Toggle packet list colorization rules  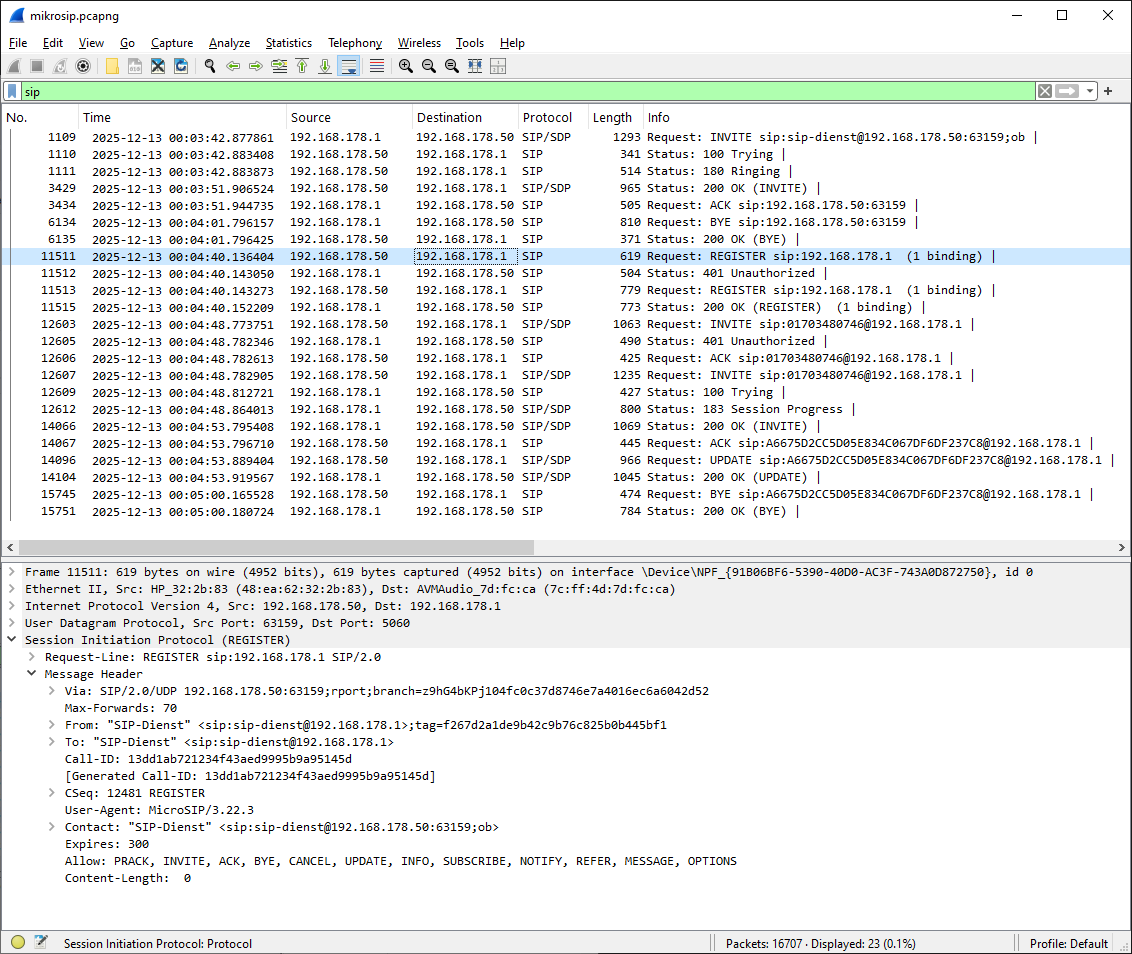[x=377, y=66]
